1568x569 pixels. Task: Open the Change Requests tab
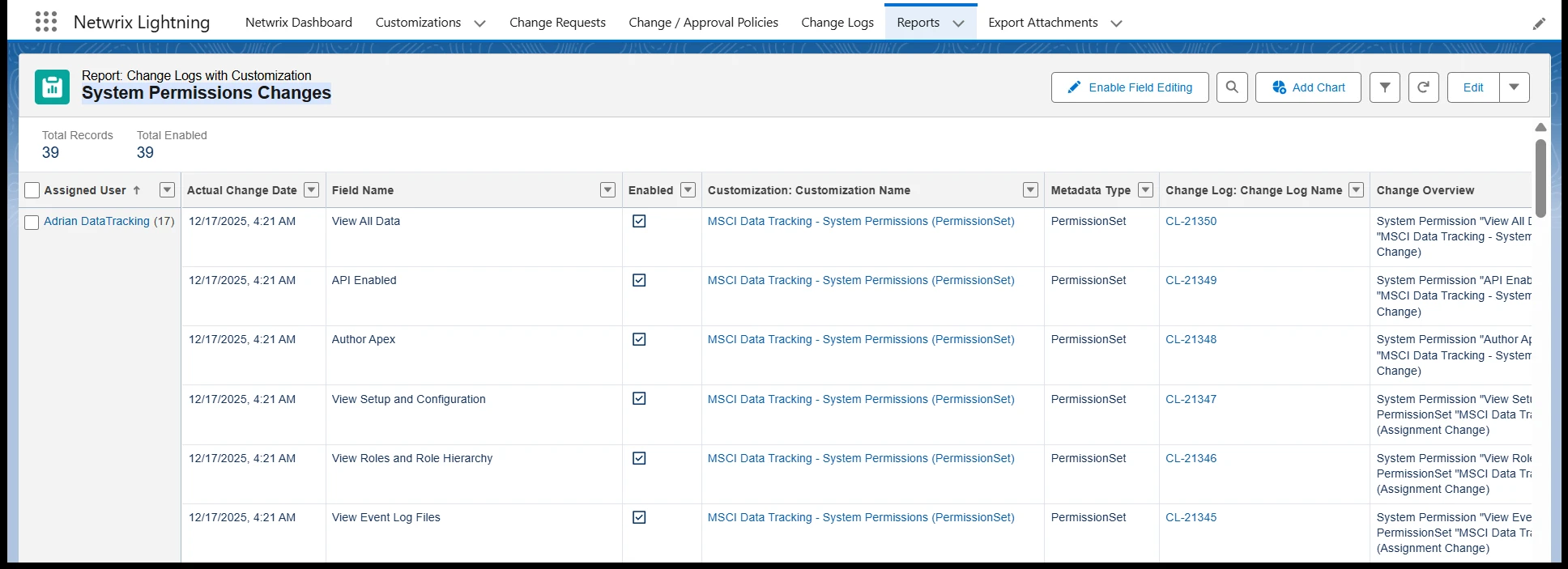pos(557,23)
